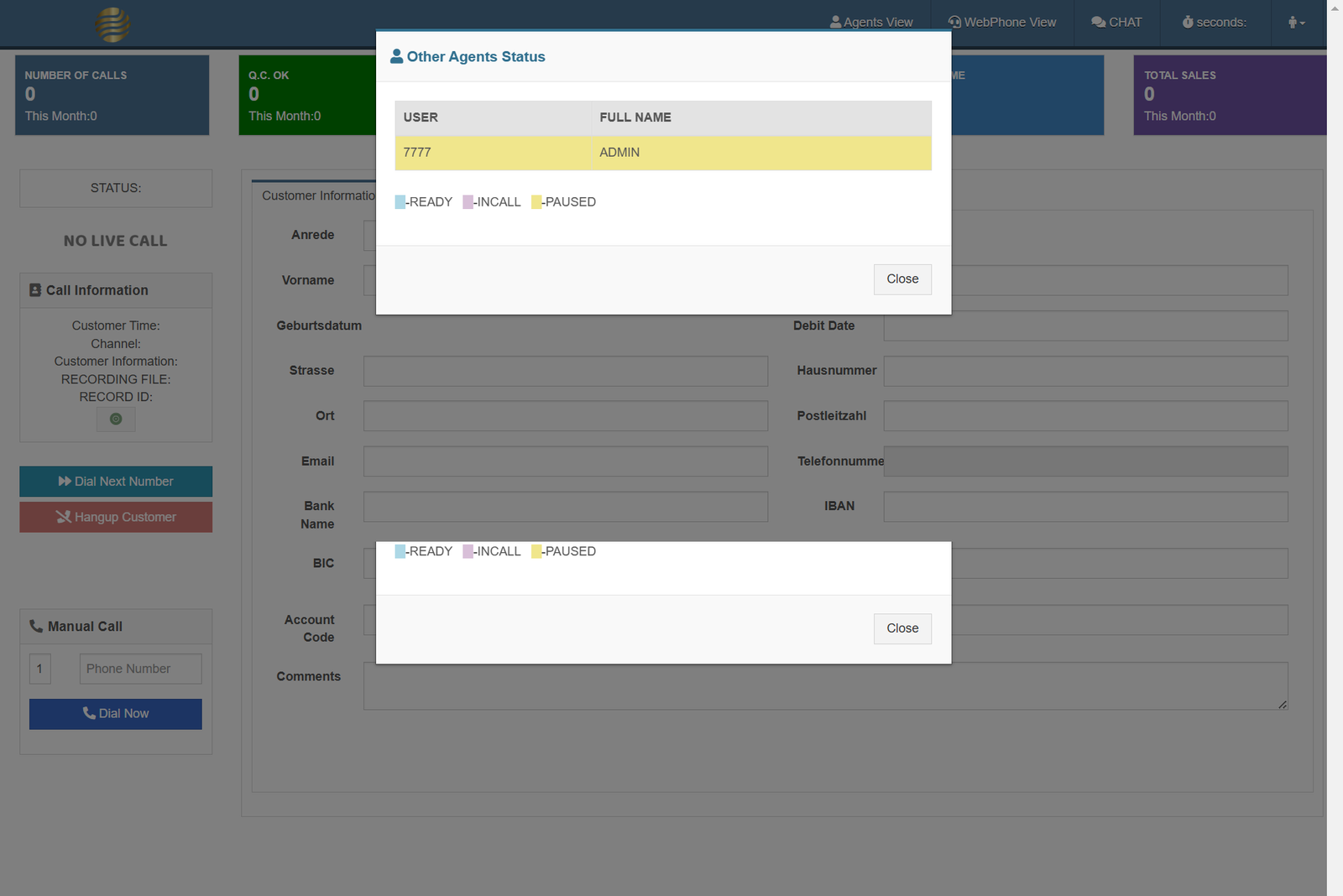
Task: Close the dialog with the agents table
Action: (902, 279)
